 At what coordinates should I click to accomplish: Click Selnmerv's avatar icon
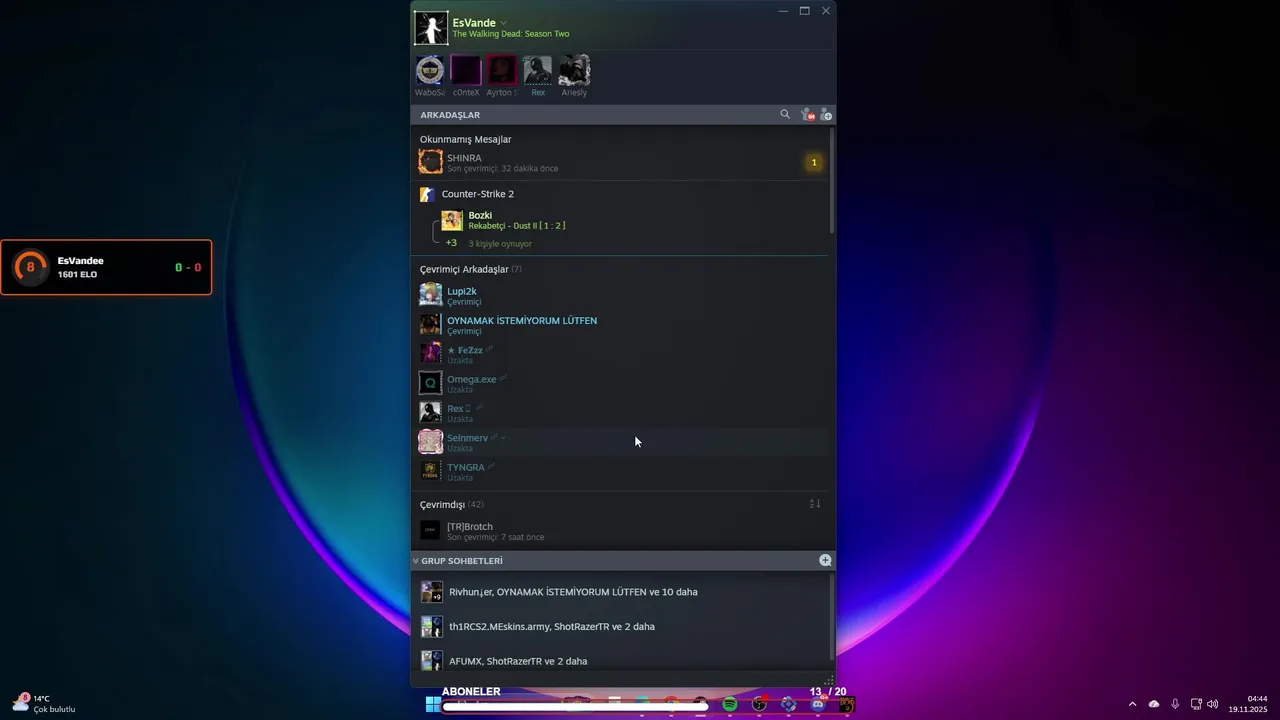[x=430, y=441]
